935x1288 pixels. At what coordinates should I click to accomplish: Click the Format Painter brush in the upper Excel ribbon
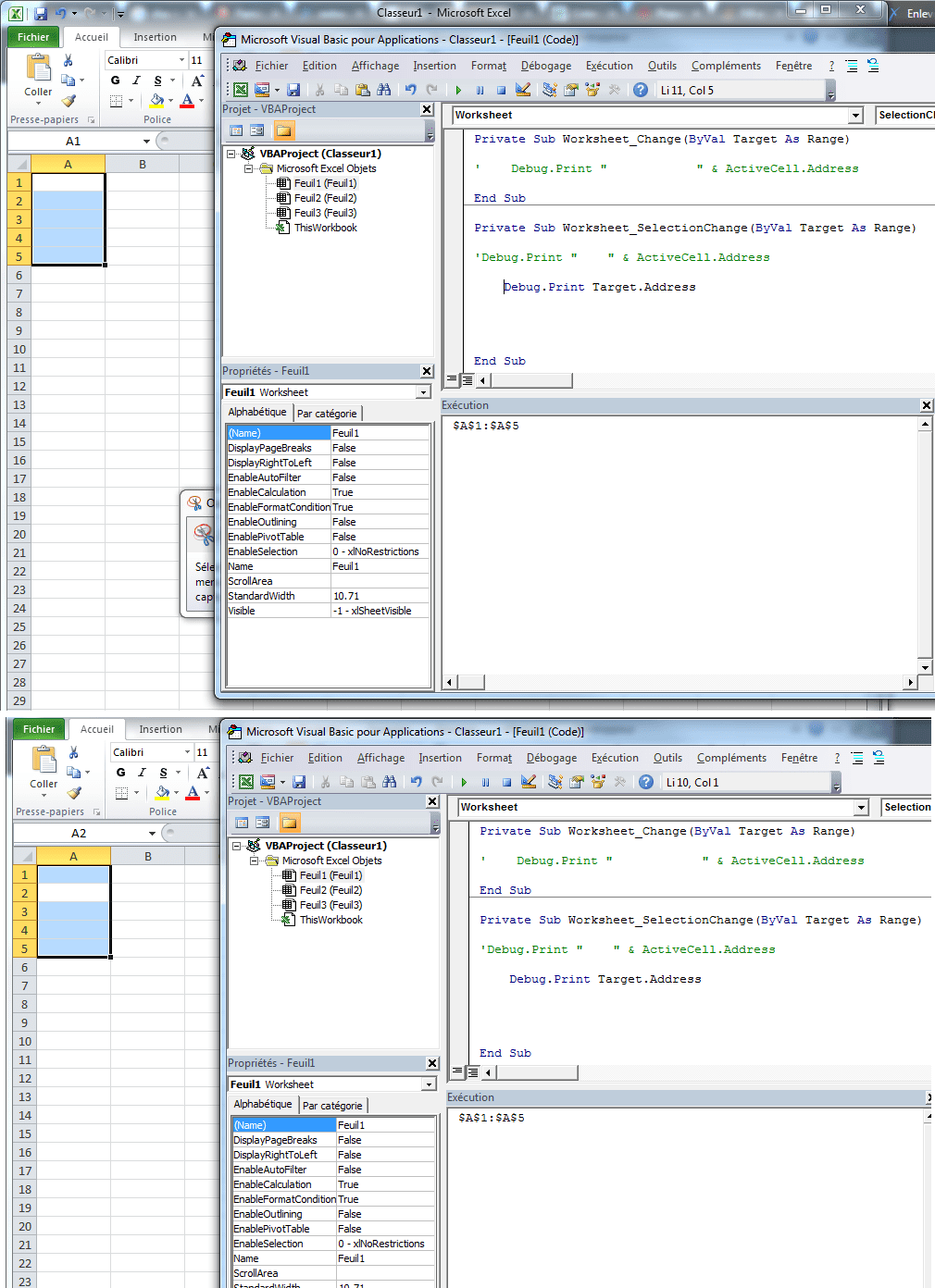coord(69,101)
